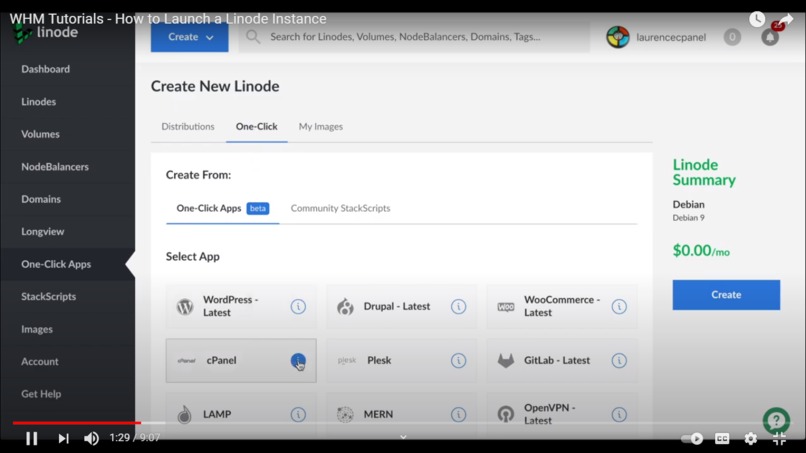
Task: Expand the chevron below video controls
Action: point(403,437)
